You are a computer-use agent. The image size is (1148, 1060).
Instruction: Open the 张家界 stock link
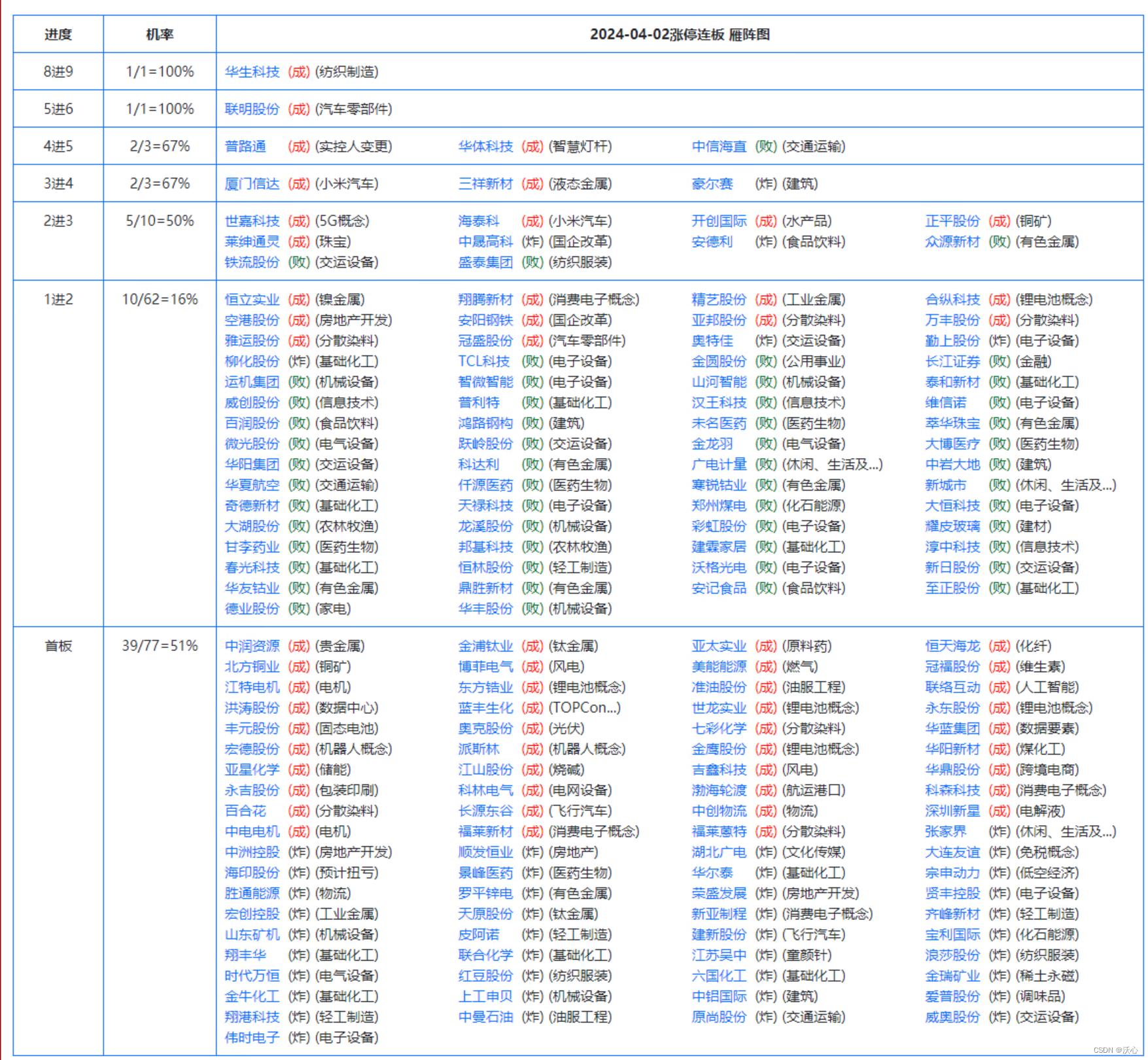946,832
